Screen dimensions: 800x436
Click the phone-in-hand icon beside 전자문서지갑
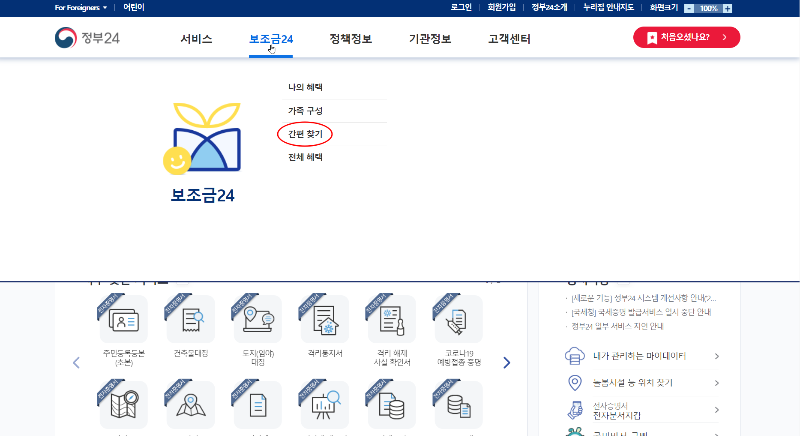(575, 410)
